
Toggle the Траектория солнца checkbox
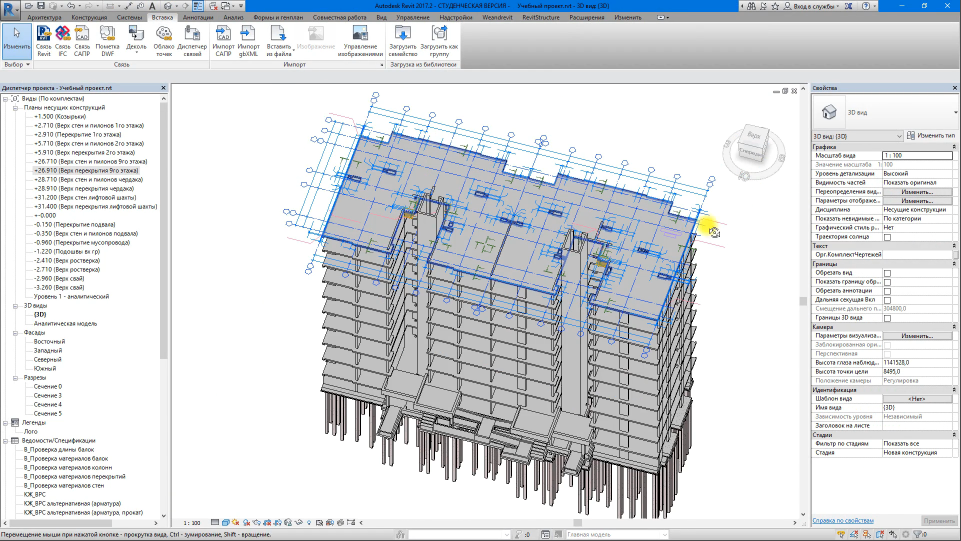tap(887, 236)
